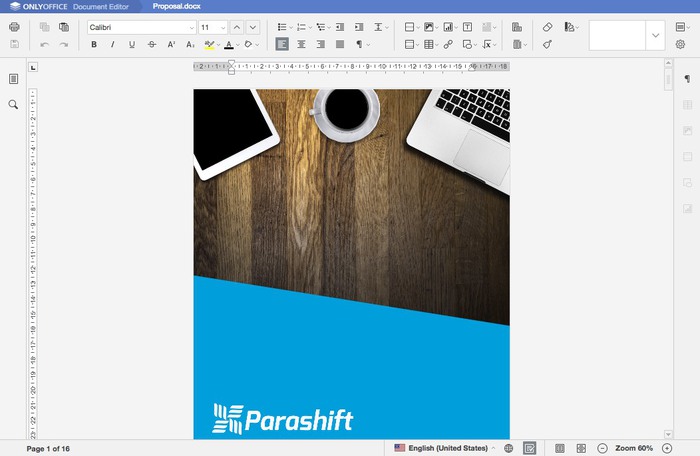Screen dimensions: 700x456
Task: Expand the paragraph styles gallery dropdown
Action: tap(655, 36)
